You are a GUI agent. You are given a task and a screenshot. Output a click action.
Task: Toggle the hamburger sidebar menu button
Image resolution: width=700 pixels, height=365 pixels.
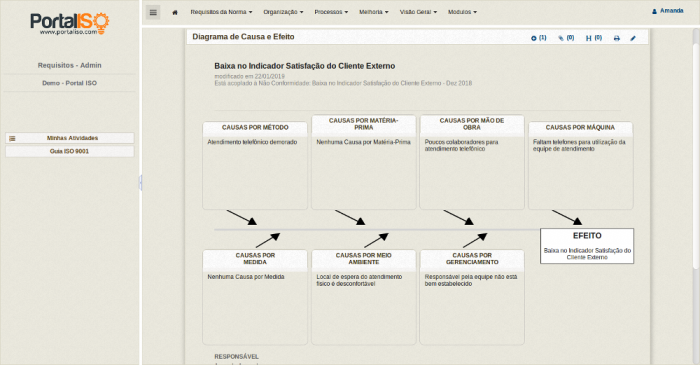[x=153, y=12]
